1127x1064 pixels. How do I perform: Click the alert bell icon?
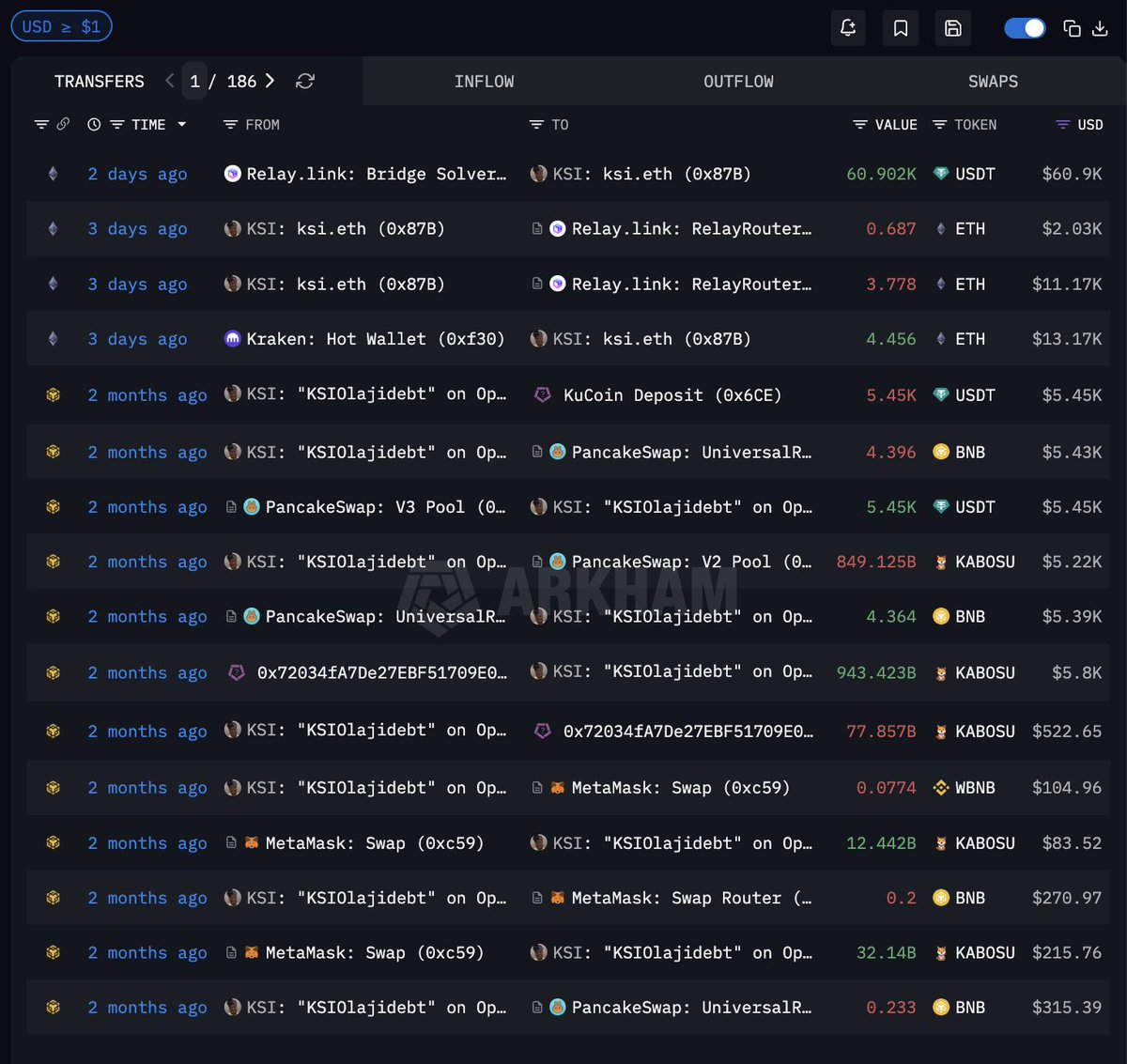(848, 28)
